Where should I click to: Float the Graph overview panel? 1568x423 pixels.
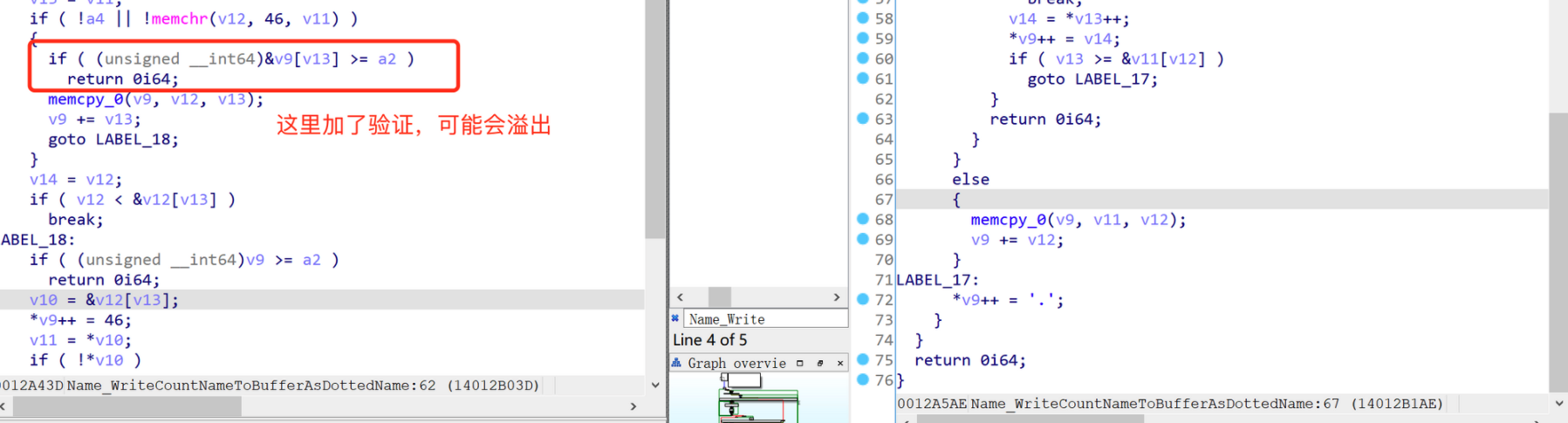(820, 363)
